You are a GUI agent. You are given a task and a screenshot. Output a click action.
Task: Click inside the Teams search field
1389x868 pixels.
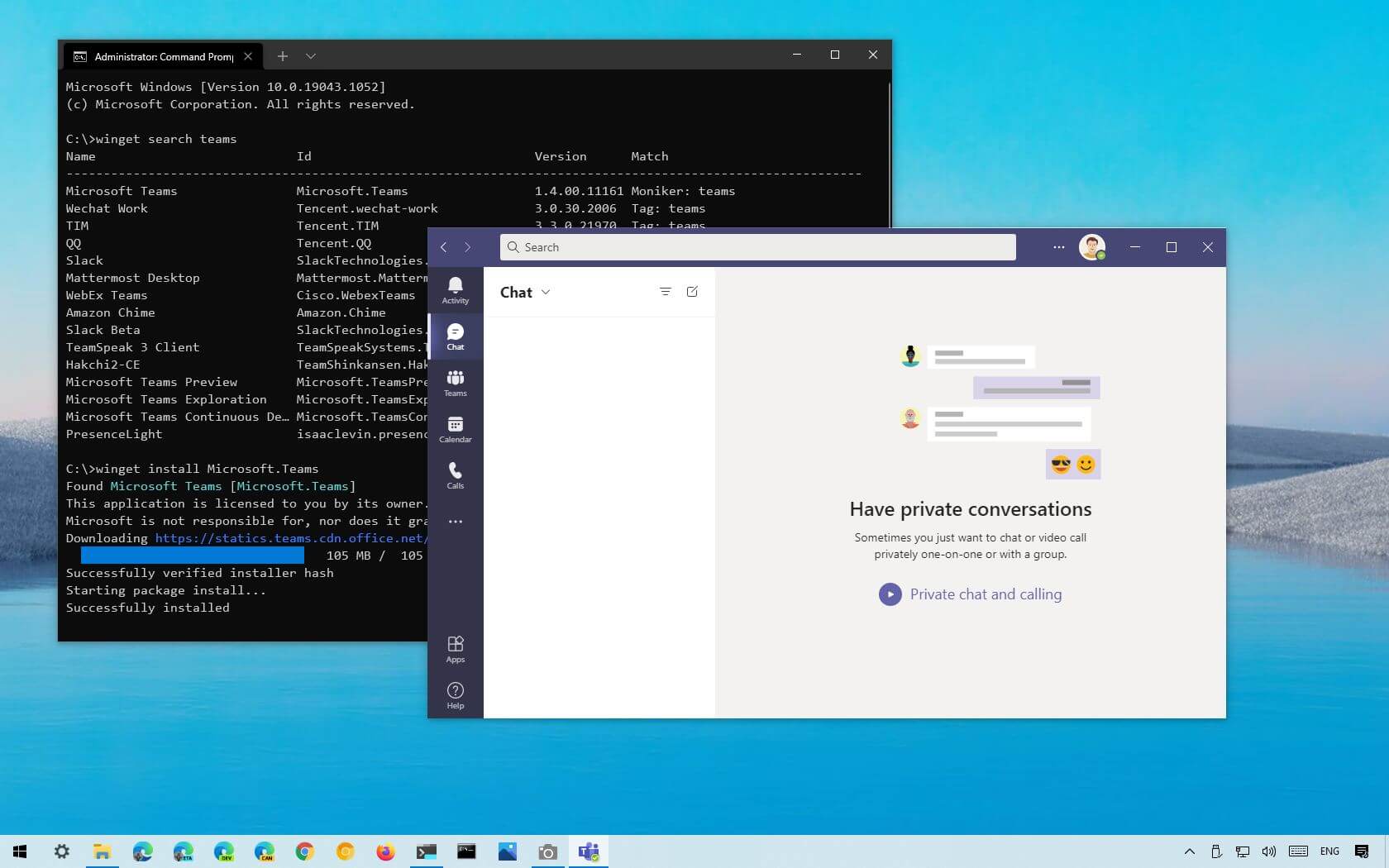pos(757,247)
